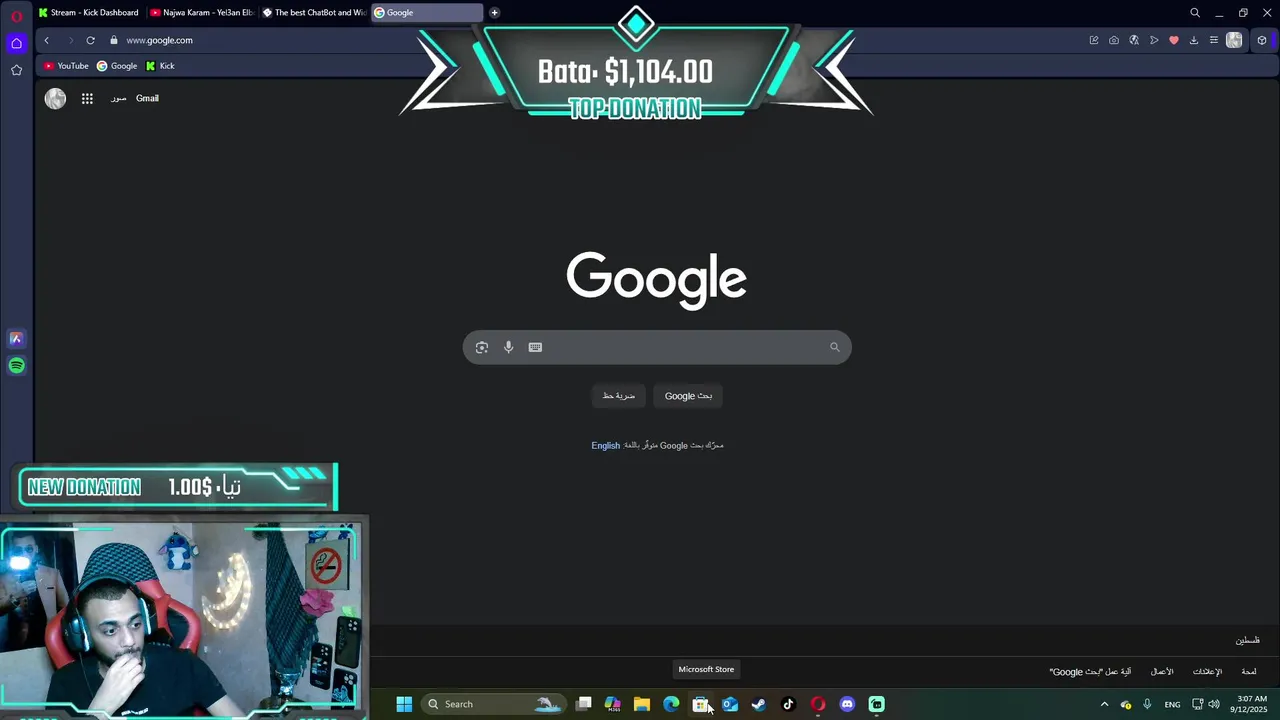
Task: Open the sidebar bookmarks star icon
Action: (x=16, y=70)
